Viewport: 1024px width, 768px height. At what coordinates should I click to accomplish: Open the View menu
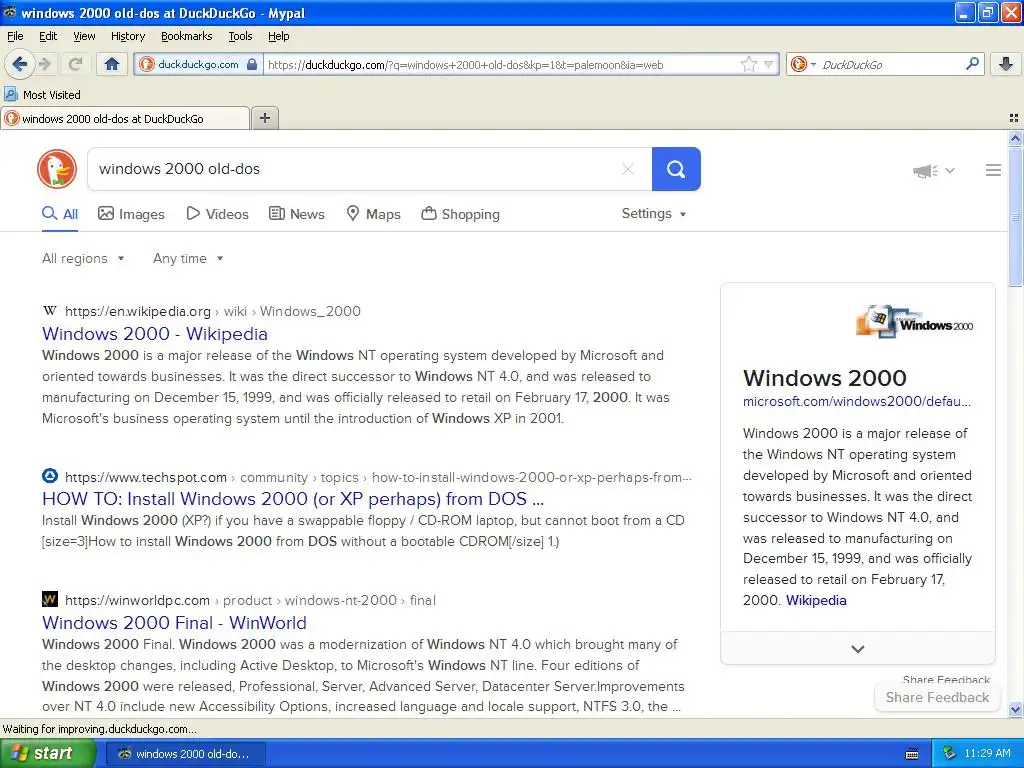(84, 36)
